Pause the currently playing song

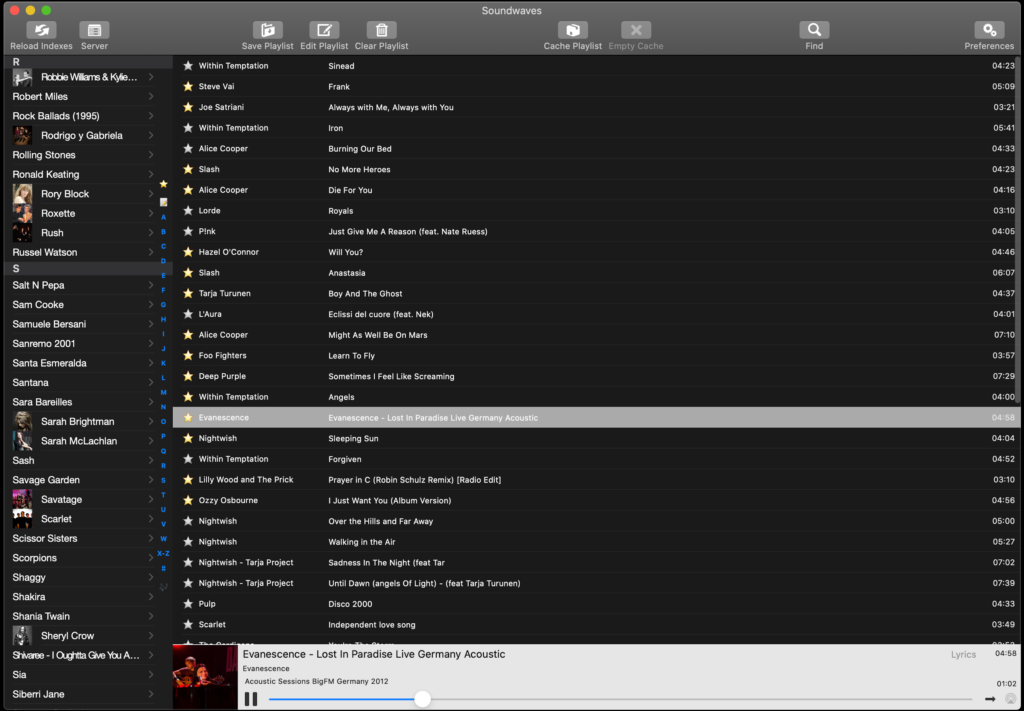tap(251, 699)
